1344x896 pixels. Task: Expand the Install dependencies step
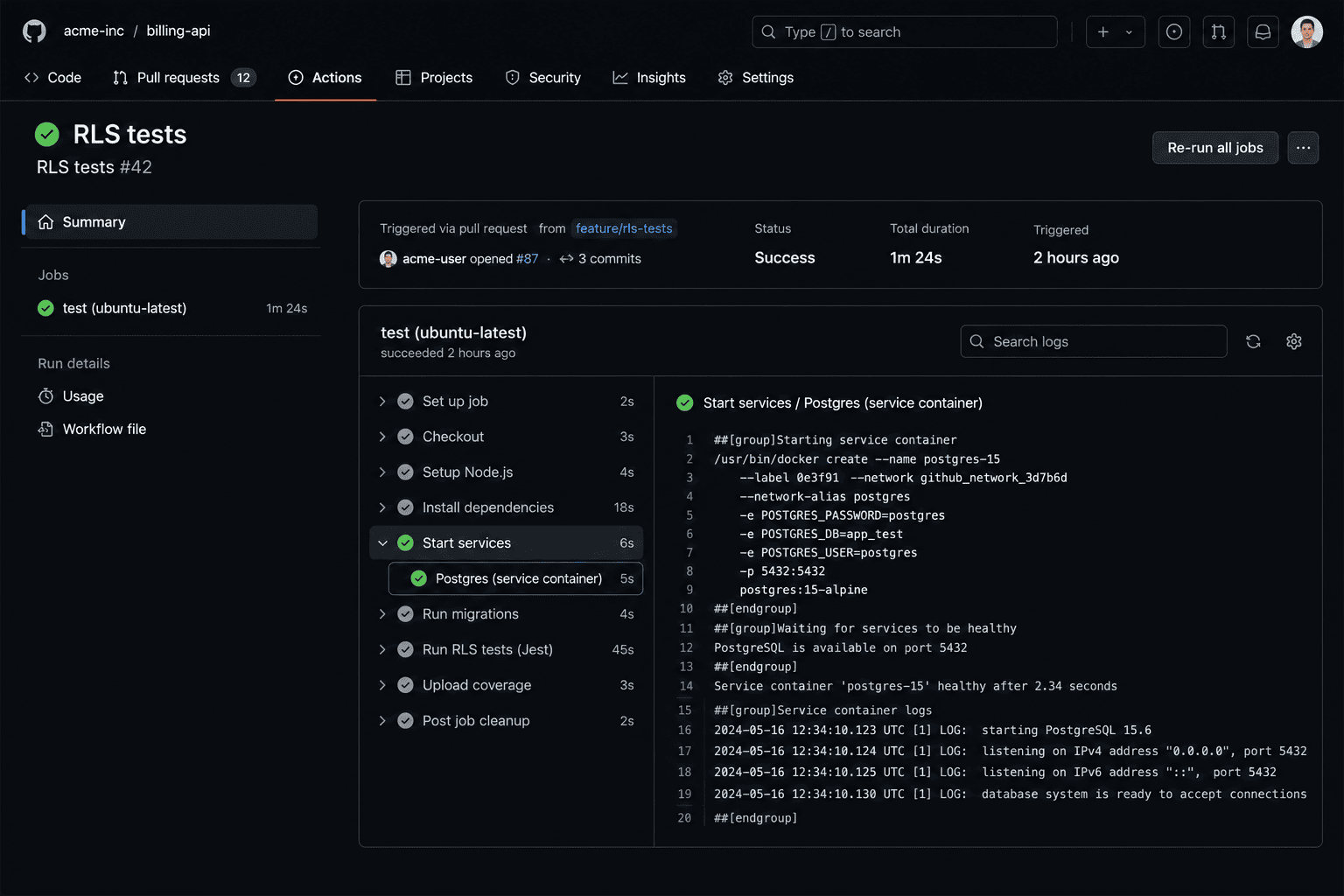pyautogui.click(x=382, y=507)
